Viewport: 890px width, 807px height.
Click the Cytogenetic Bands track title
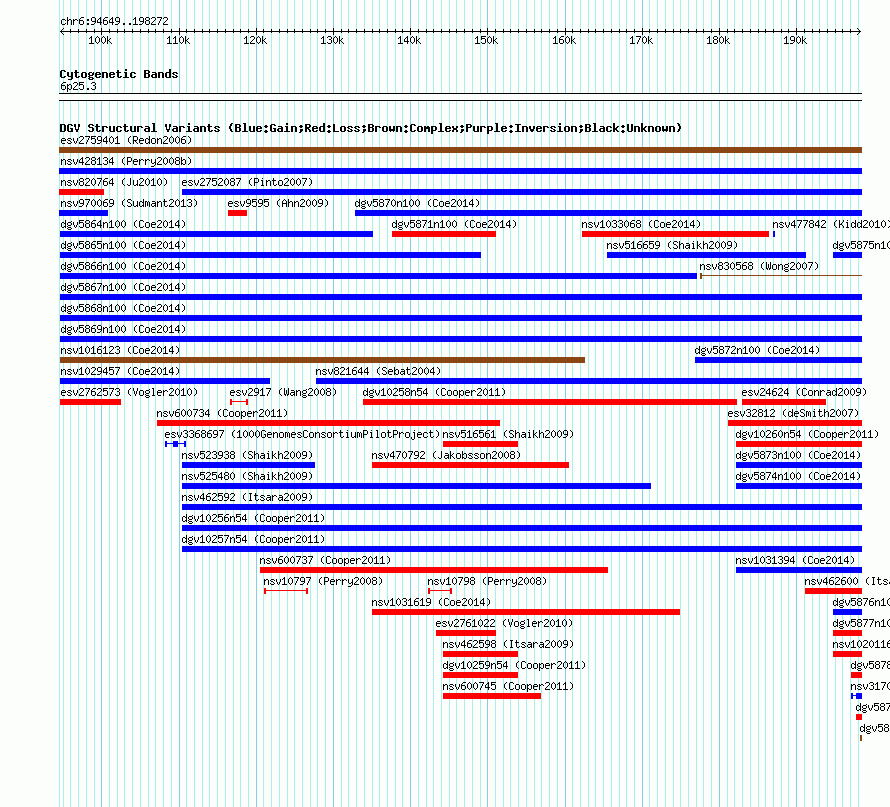[x=119, y=74]
